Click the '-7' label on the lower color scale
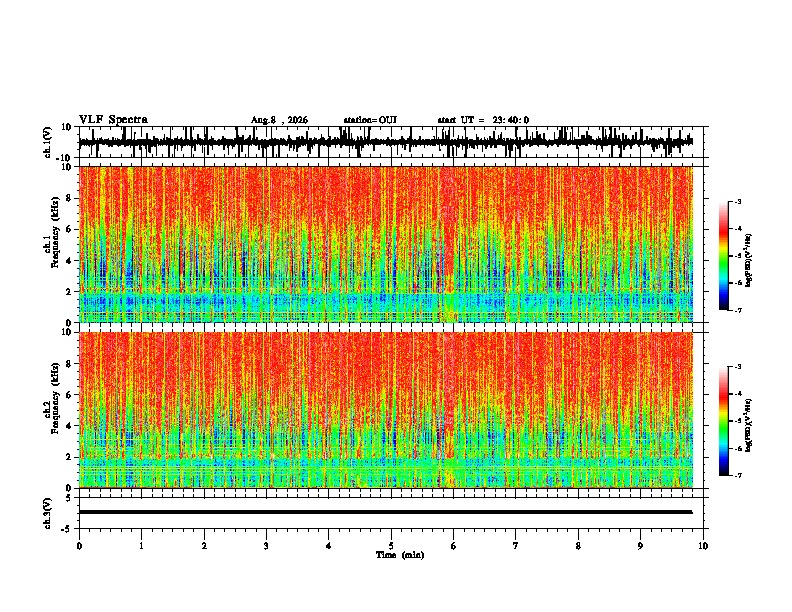The height and width of the screenshot is (612, 792). pyautogui.click(x=737, y=475)
